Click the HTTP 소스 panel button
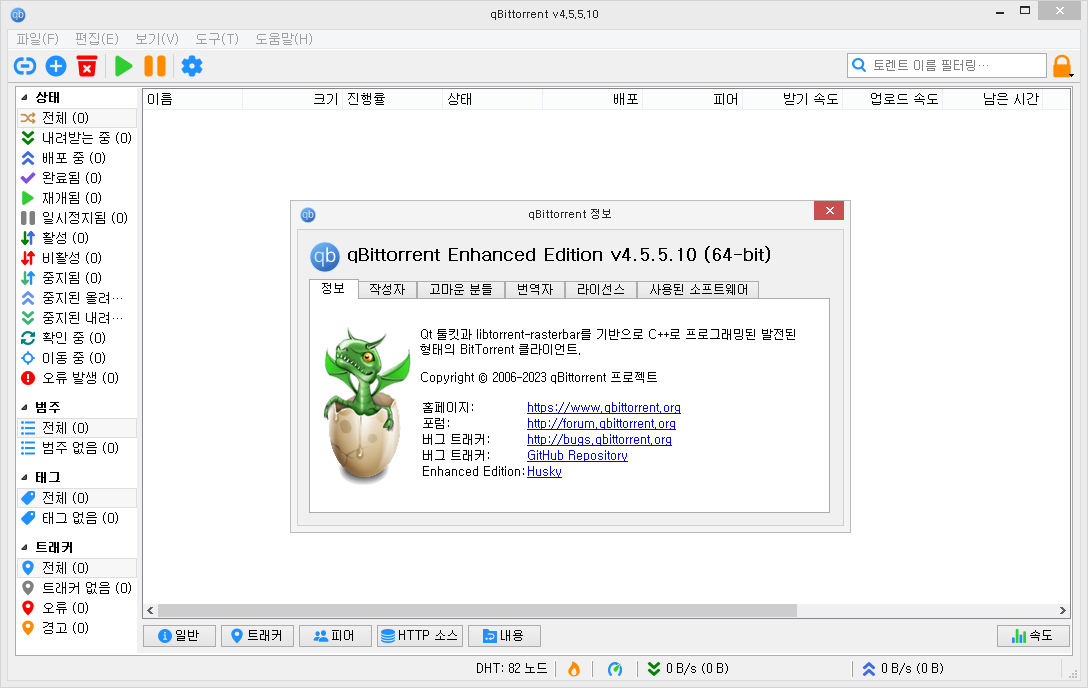Viewport: 1088px width, 688px height. (420, 636)
